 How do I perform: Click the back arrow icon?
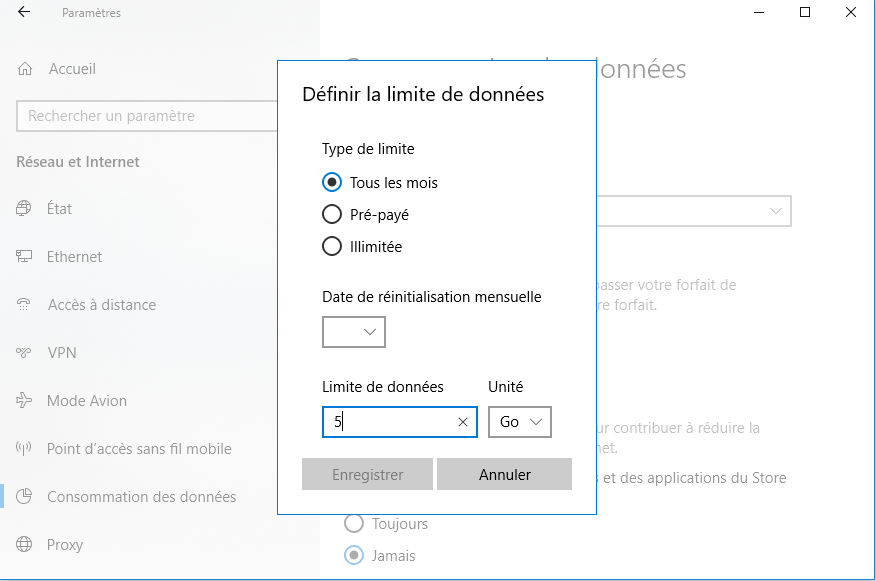click(x=24, y=13)
